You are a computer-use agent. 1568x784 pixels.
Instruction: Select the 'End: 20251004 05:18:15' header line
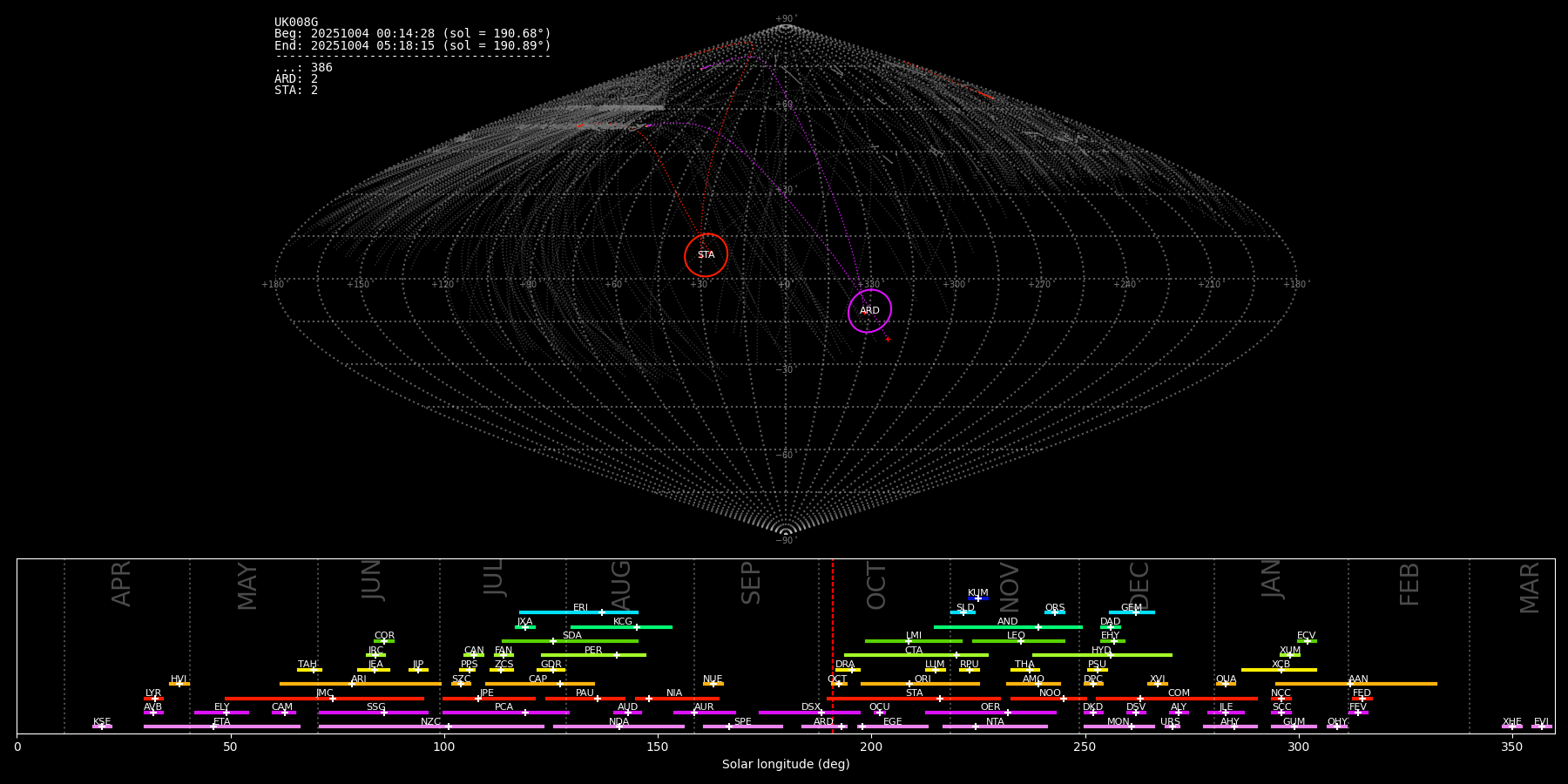pos(413,45)
